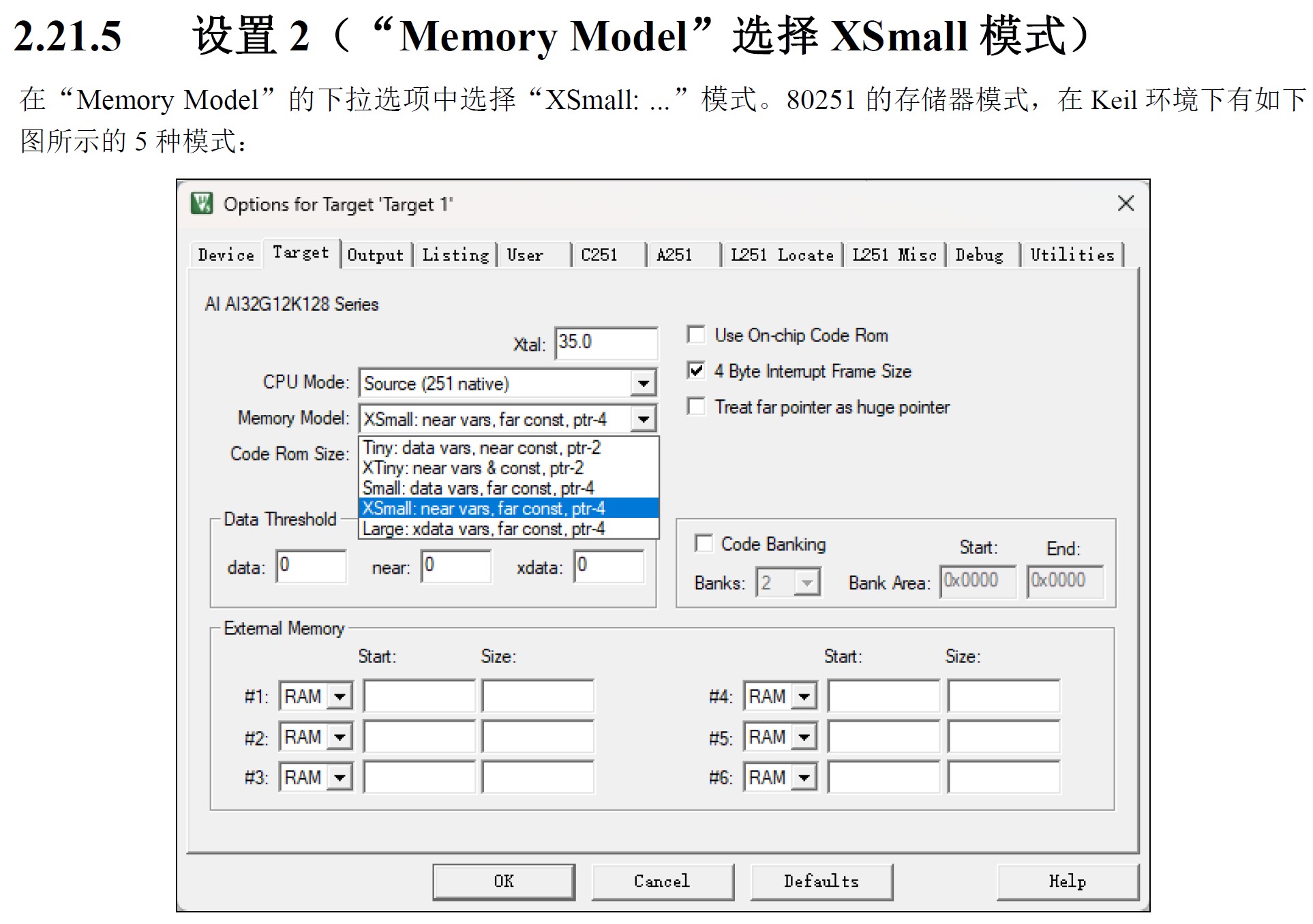Open External Memory #5 RAM type dropdown

(x=804, y=737)
